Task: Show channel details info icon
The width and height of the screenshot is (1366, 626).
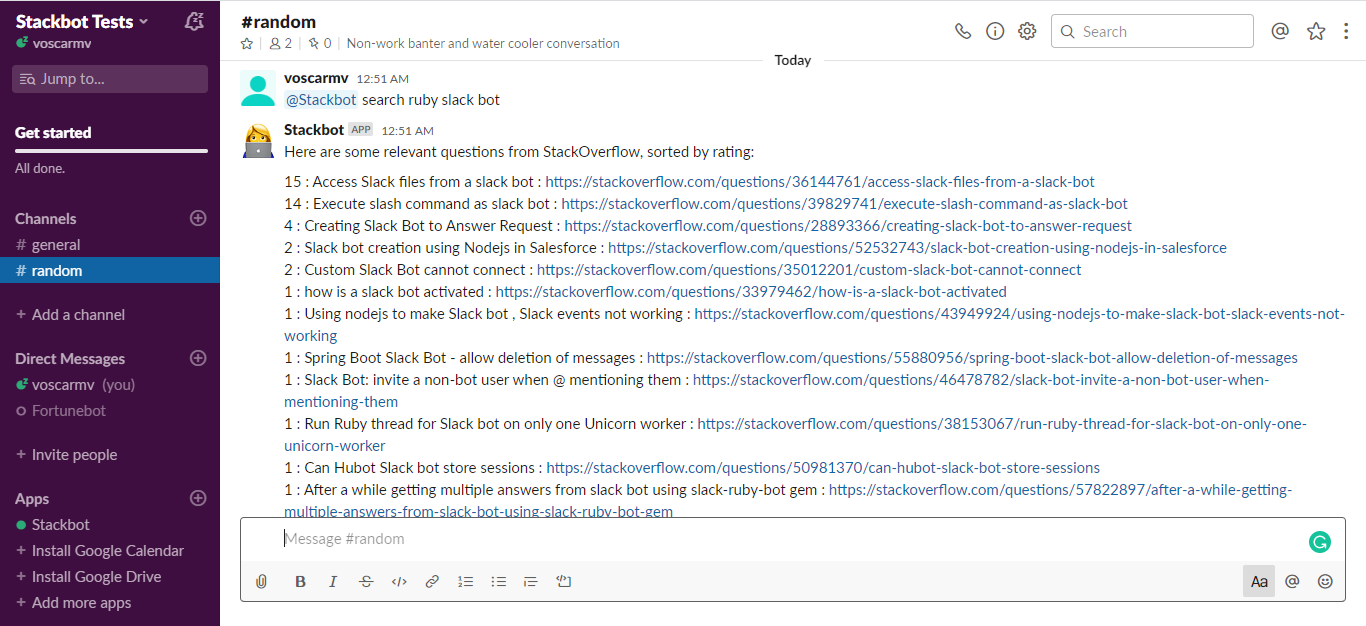Action: pos(995,31)
